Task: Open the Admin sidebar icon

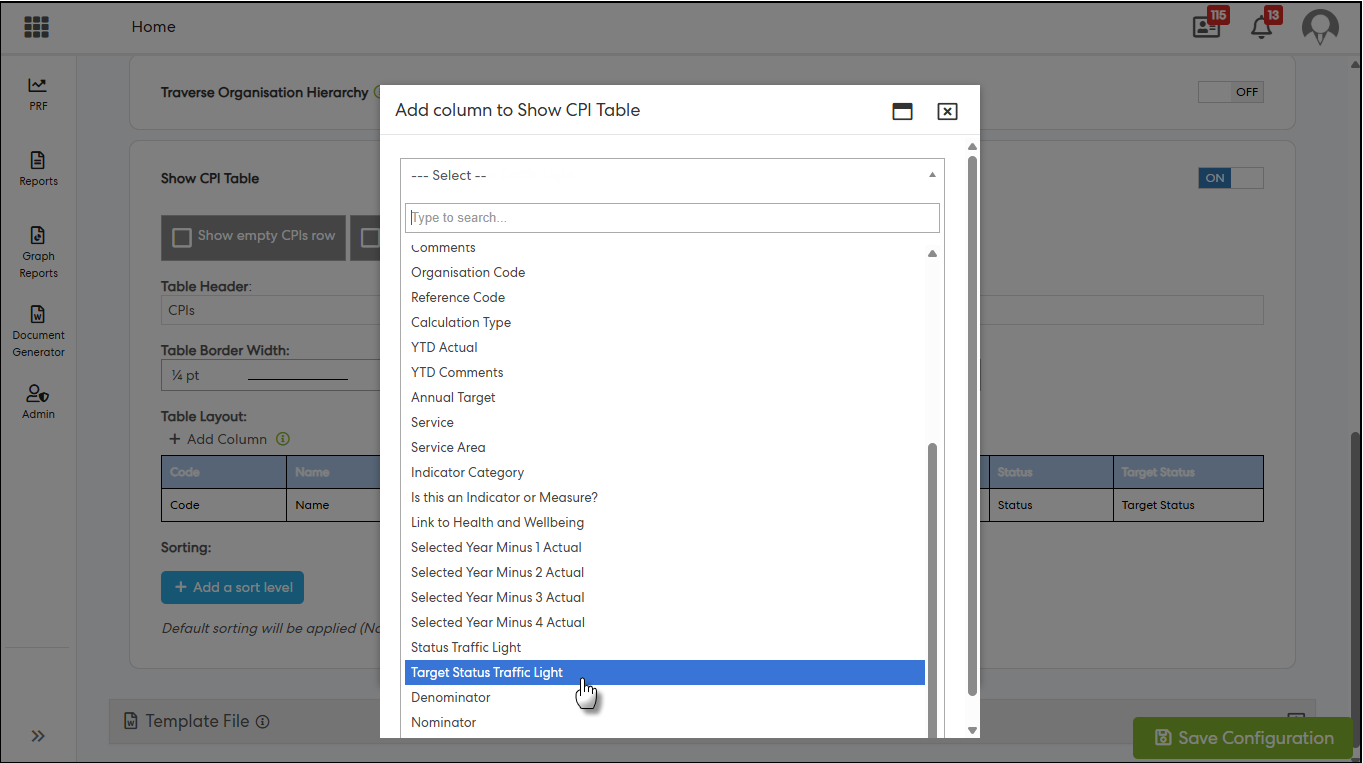Action: coord(38,401)
